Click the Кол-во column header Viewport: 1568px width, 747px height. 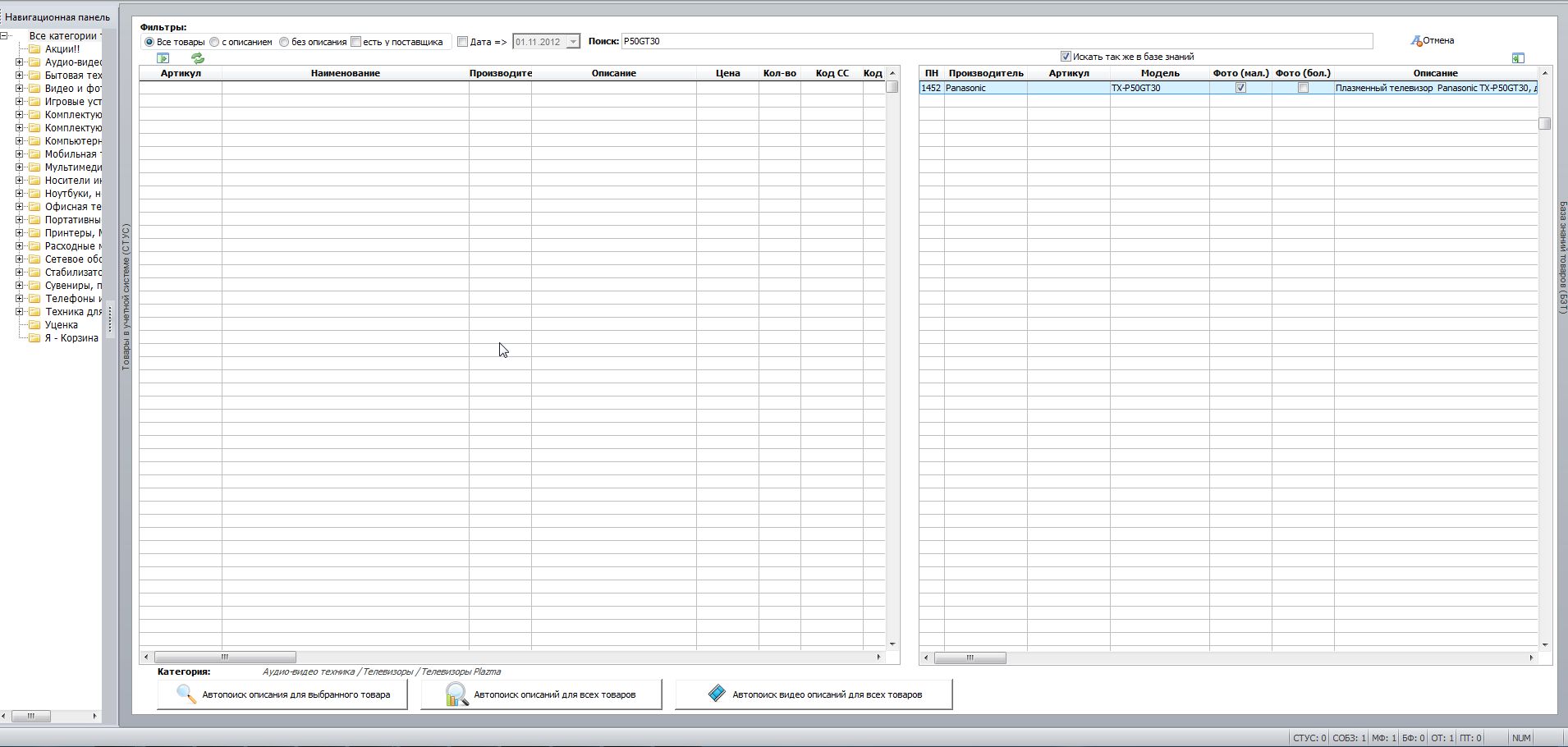[779, 73]
